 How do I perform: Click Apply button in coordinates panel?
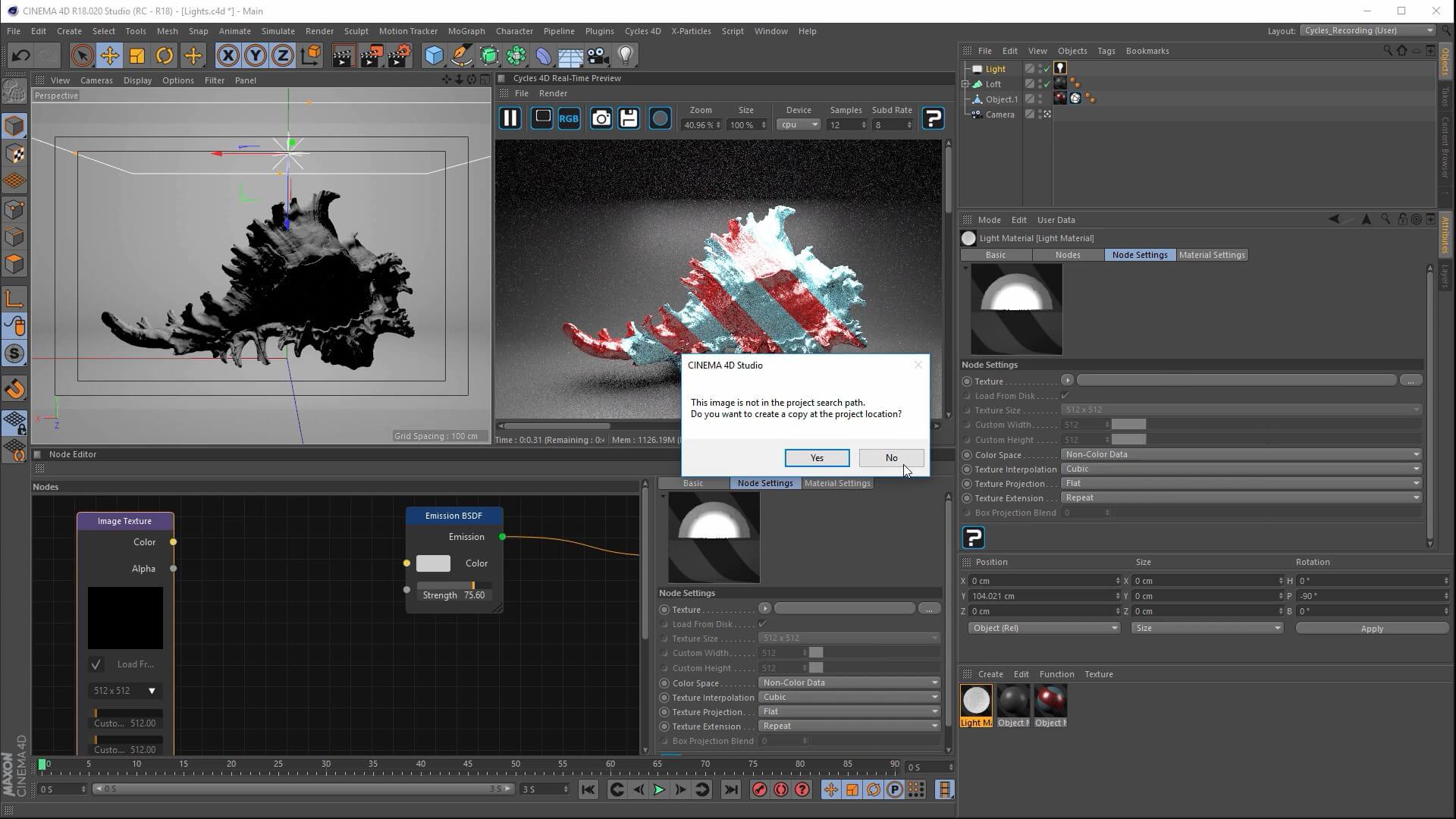pos(1372,629)
